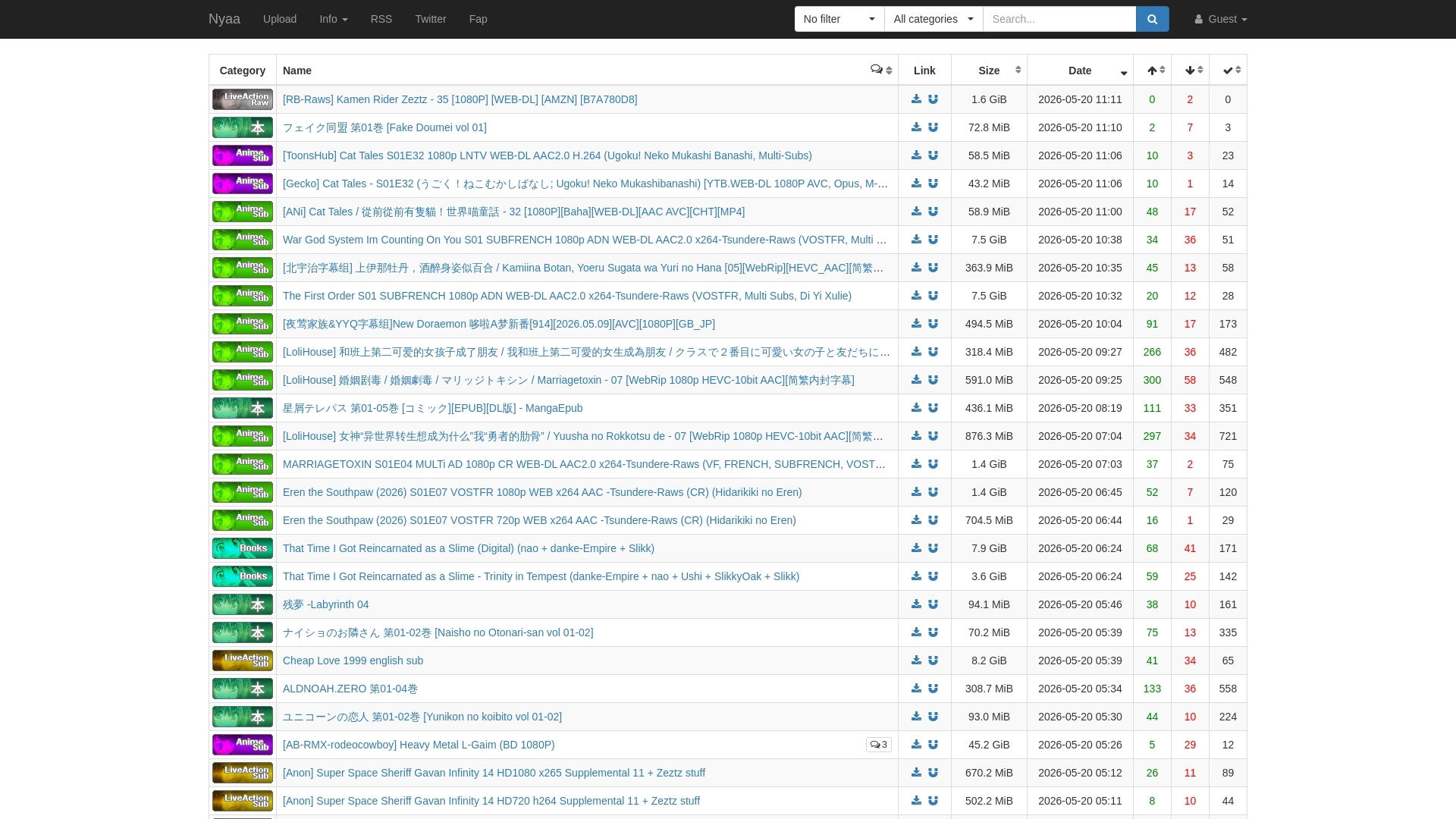The height and width of the screenshot is (819, 1456).
Task: Open the Fap nav link
Action: pos(479,19)
